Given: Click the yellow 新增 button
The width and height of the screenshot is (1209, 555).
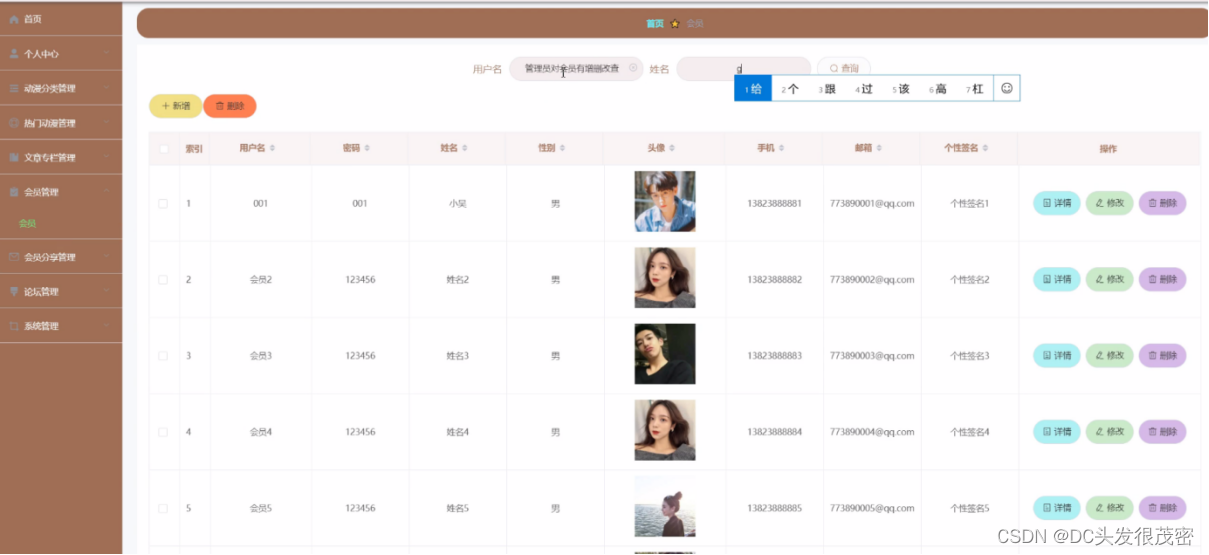Looking at the screenshot, I should tap(176, 106).
